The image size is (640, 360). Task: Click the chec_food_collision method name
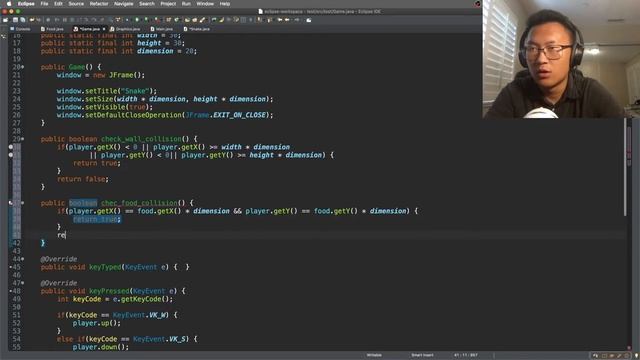coord(139,203)
